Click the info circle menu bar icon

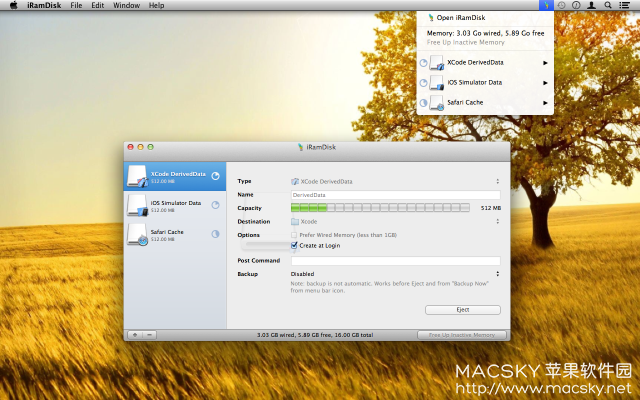click(x=576, y=5)
